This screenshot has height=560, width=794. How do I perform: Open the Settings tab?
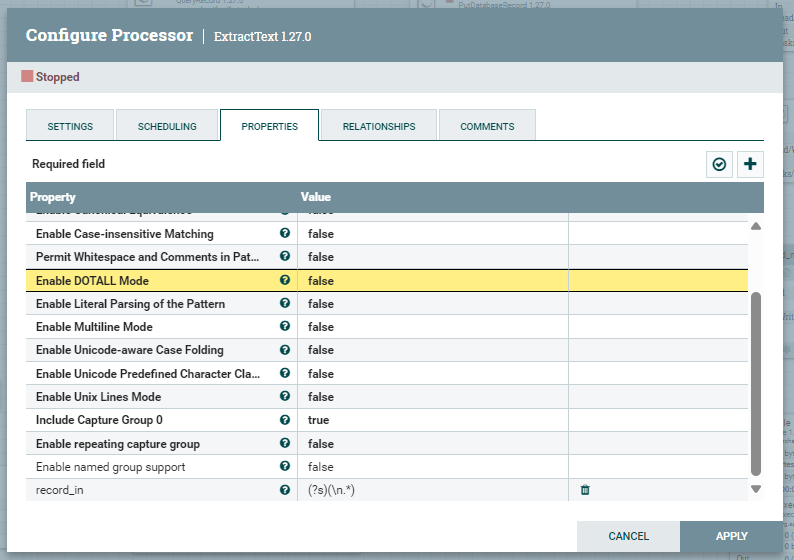click(x=70, y=126)
